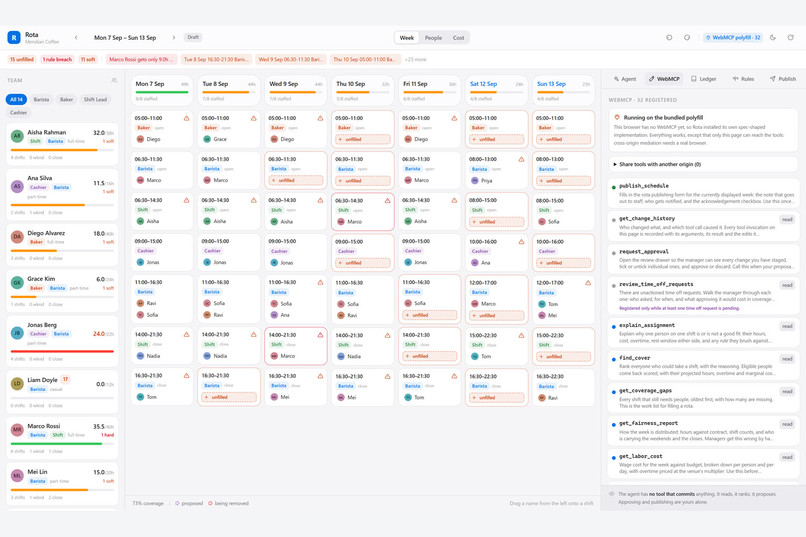Click the redo icon in top bar
The width and height of the screenshot is (806, 537).
pyautogui.click(x=687, y=38)
